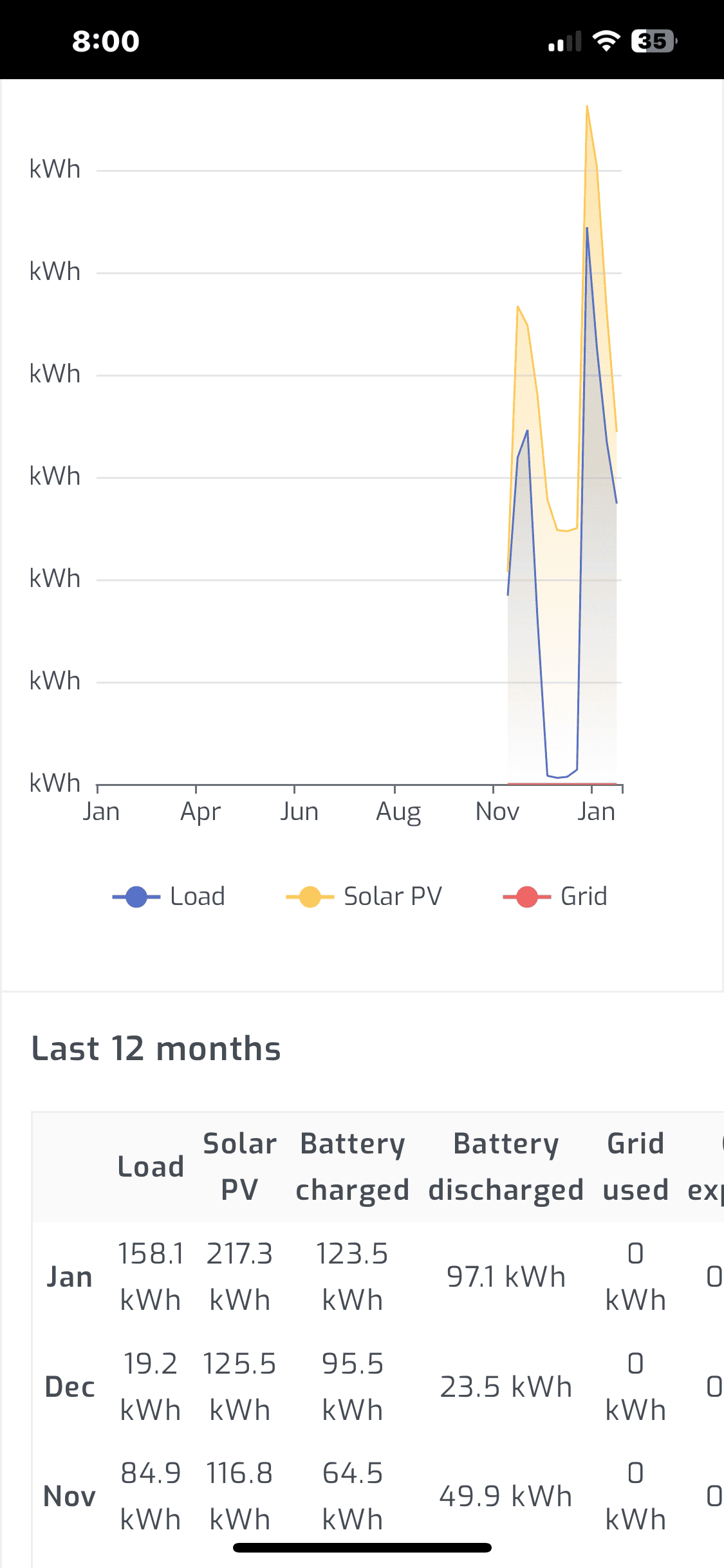
Task: Tap the Battery discharged column header
Action: (x=506, y=1166)
